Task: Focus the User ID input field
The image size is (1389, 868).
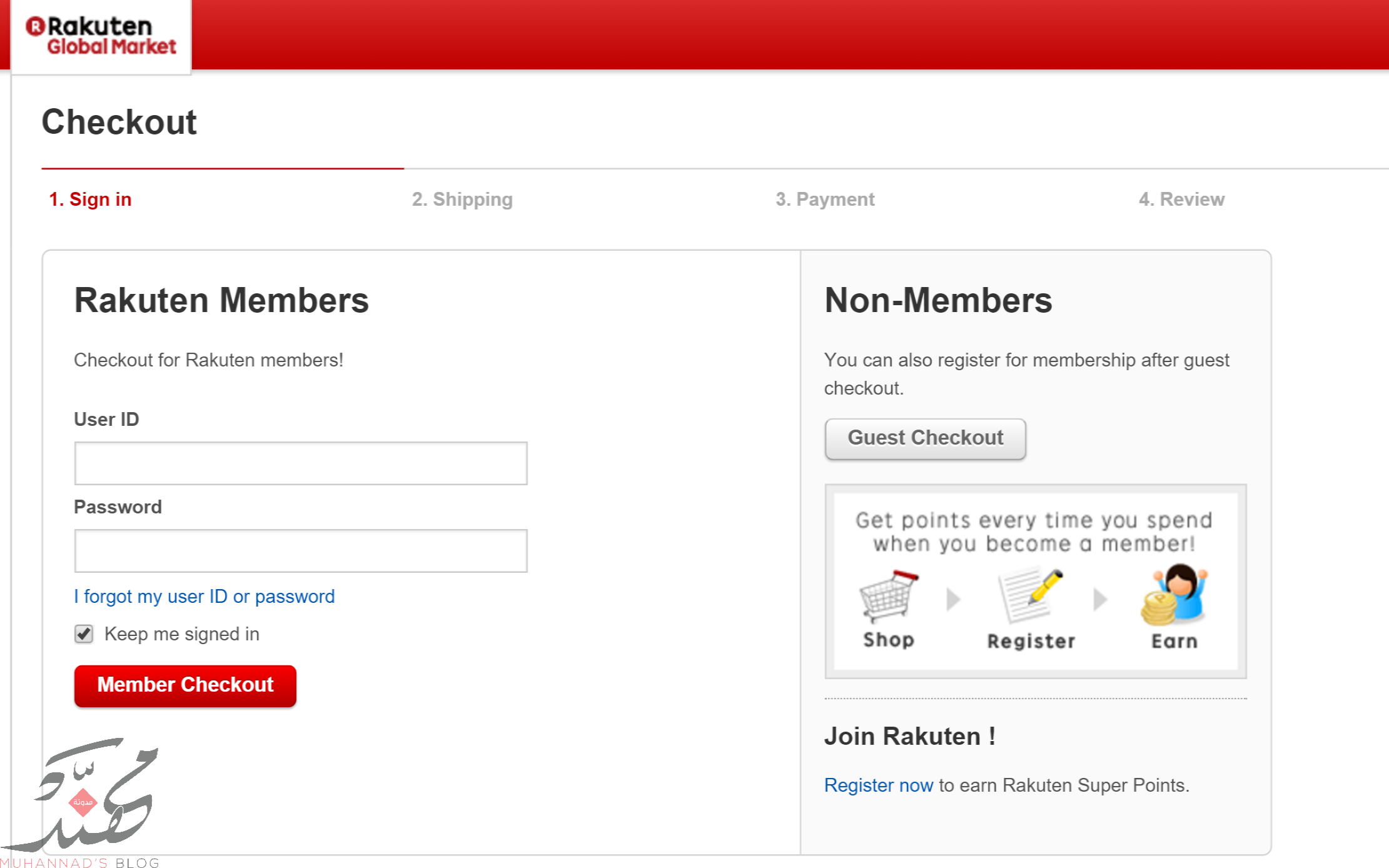Action: pos(301,463)
